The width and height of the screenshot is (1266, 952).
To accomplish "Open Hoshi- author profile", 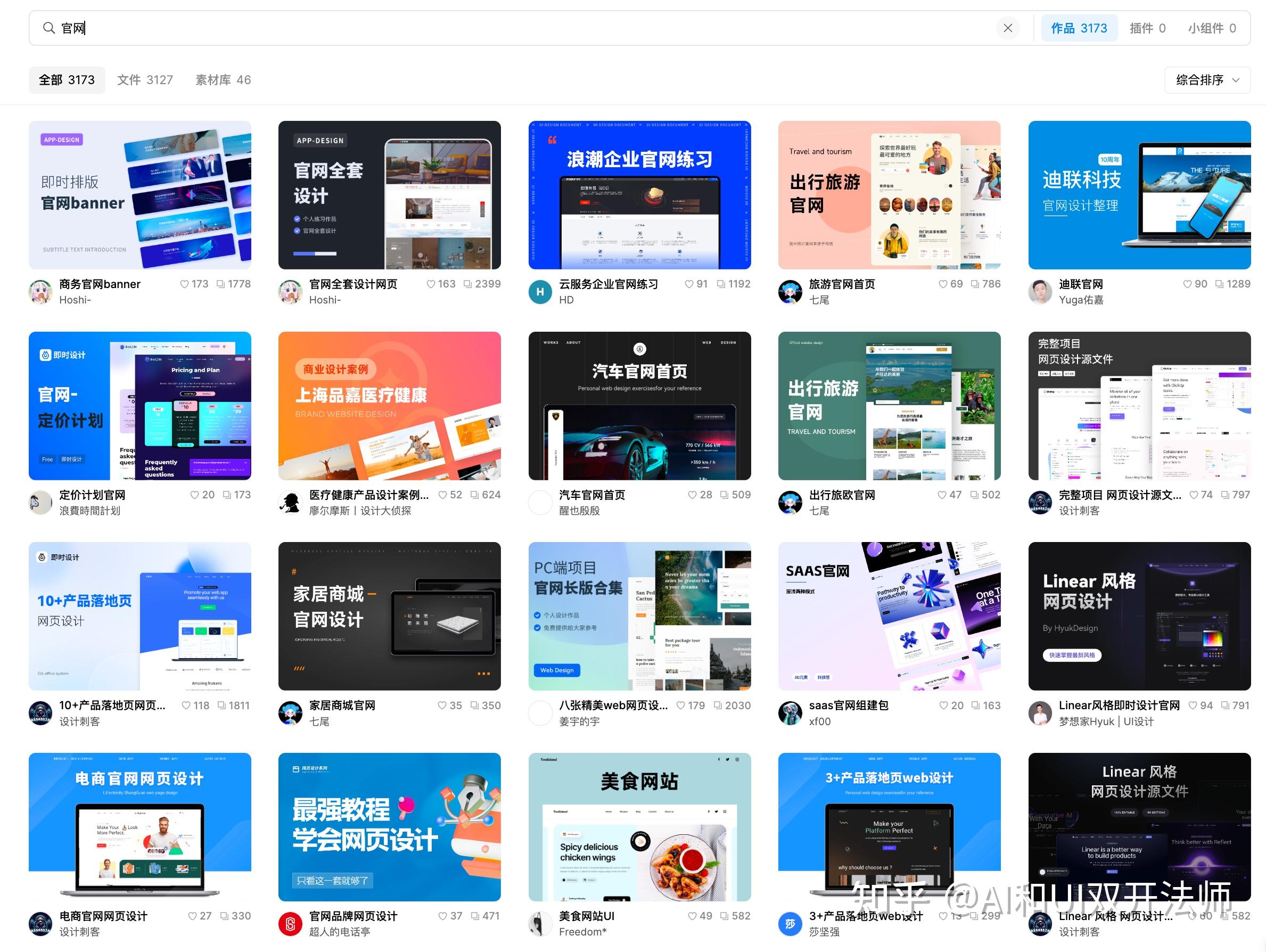I will (40, 292).
